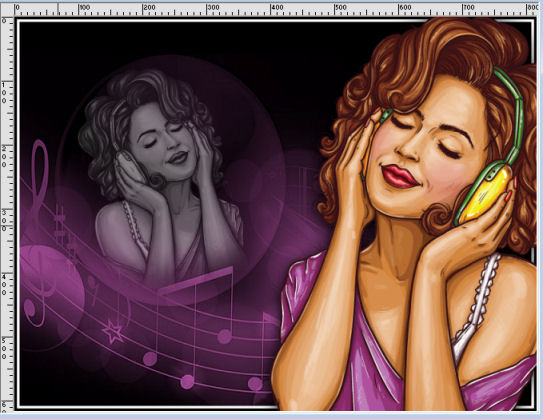Image resolution: width=543 pixels, height=419 pixels.
Task: Click the 700 mark on the horizontal ruler
Action: tap(469, 7)
